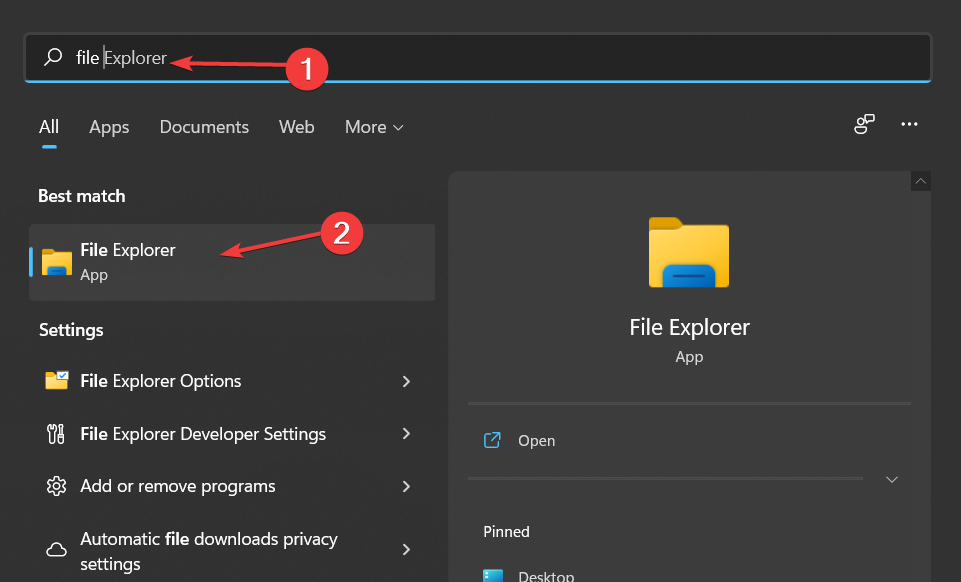Click the cloud icon for file downloads privacy
Viewport: 961px width, 582px height.
pyautogui.click(x=56, y=550)
